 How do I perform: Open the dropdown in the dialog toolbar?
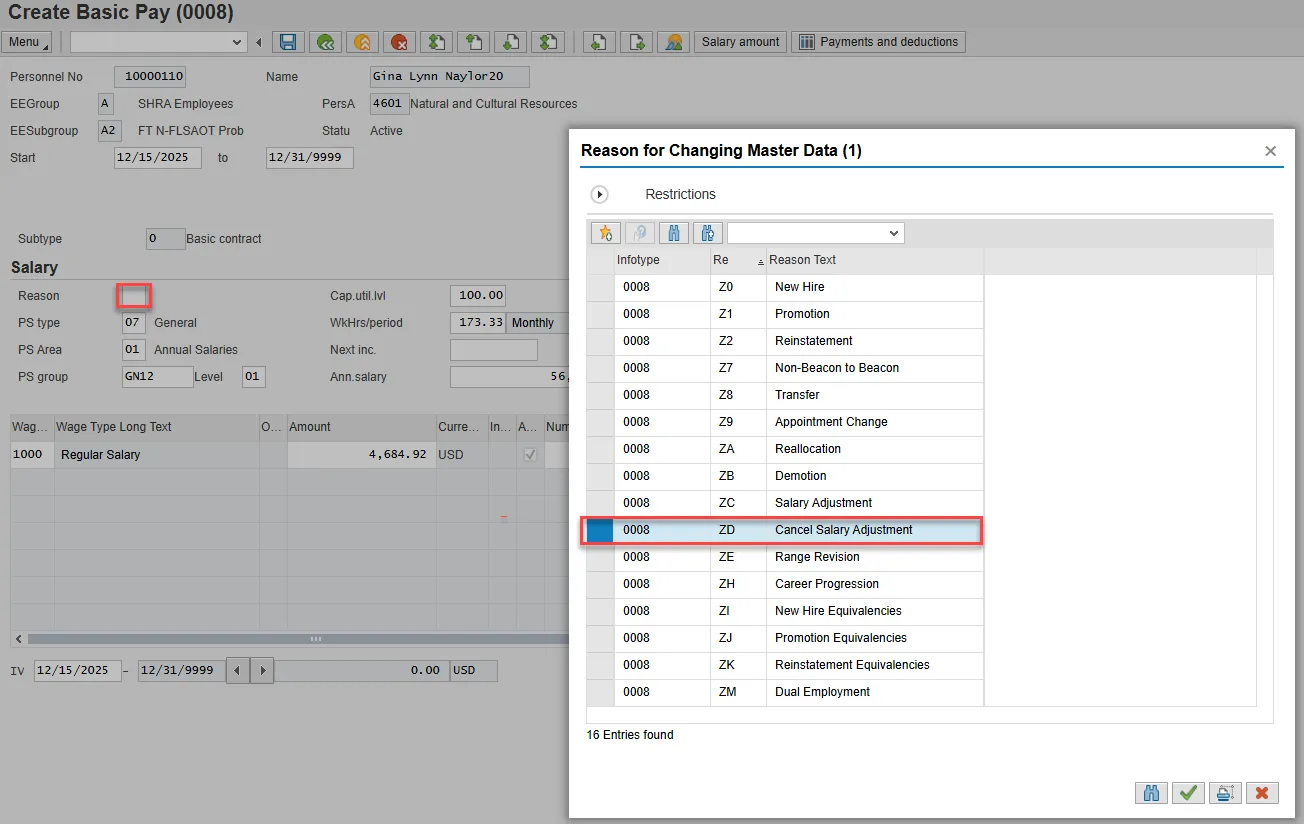pos(893,233)
